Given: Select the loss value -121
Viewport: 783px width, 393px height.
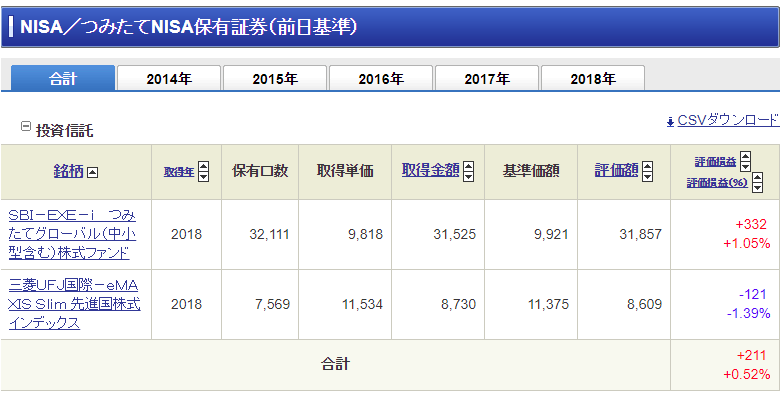Looking at the screenshot, I should (753, 295).
